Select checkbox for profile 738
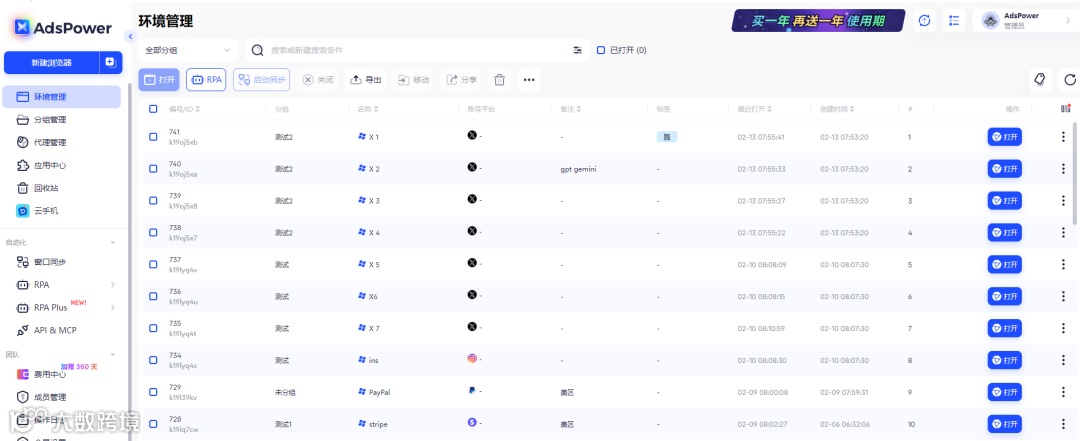Image resolution: width=1080 pixels, height=441 pixels. coord(153,232)
